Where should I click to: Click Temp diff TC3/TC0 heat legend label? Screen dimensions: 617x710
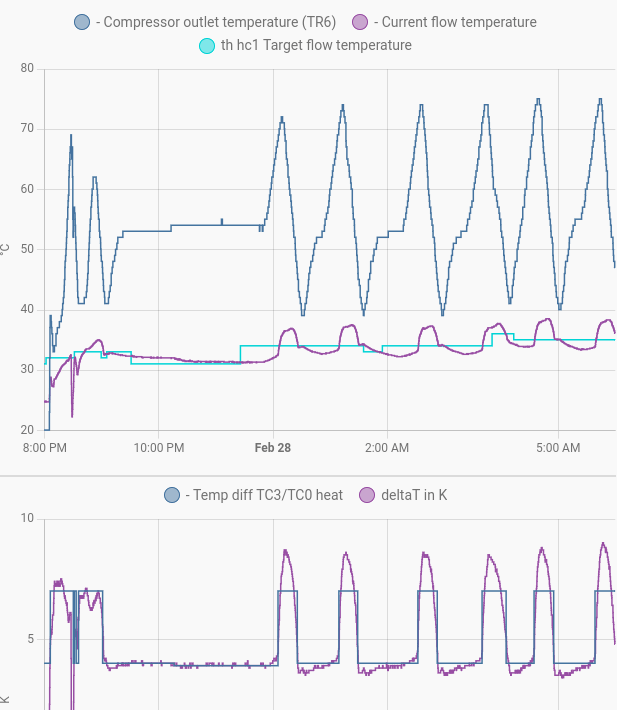click(x=264, y=495)
